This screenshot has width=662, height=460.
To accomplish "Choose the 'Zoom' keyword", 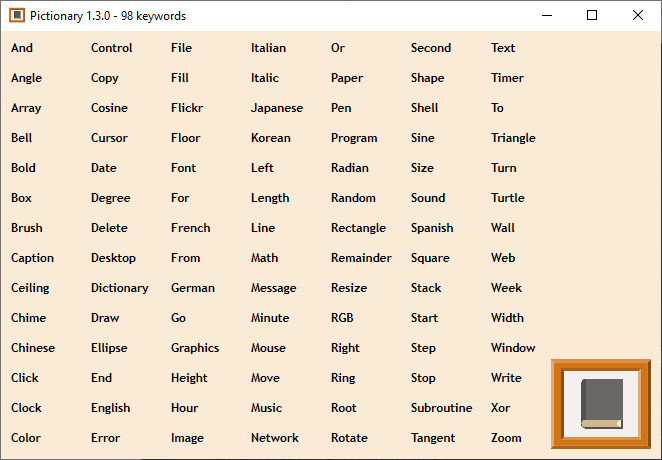I will [x=506, y=438].
